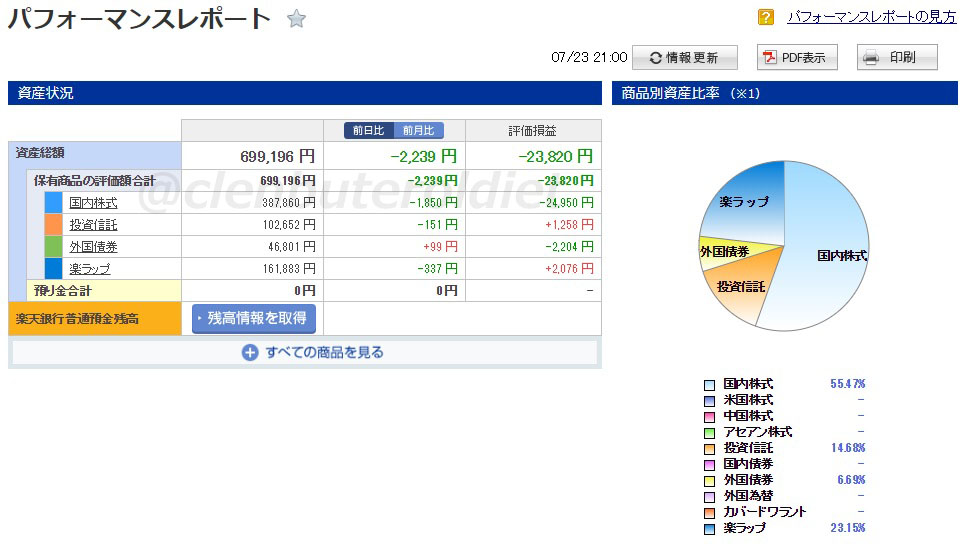The image size is (963, 547).
Task: Click the 預り金合計 row label
Action: click(x=63, y=290)
